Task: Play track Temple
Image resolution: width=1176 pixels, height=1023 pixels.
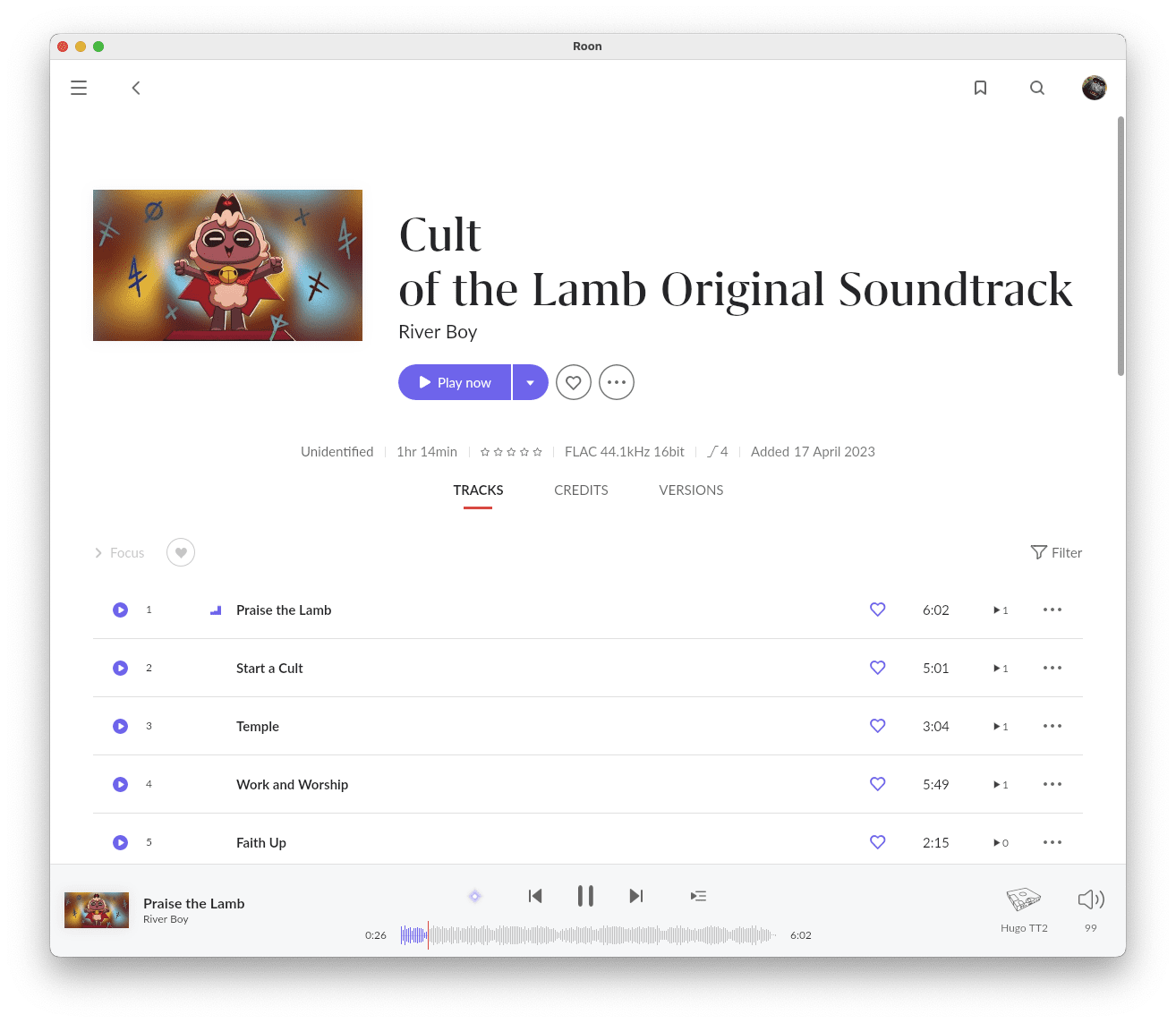Action: coord(120,726)
